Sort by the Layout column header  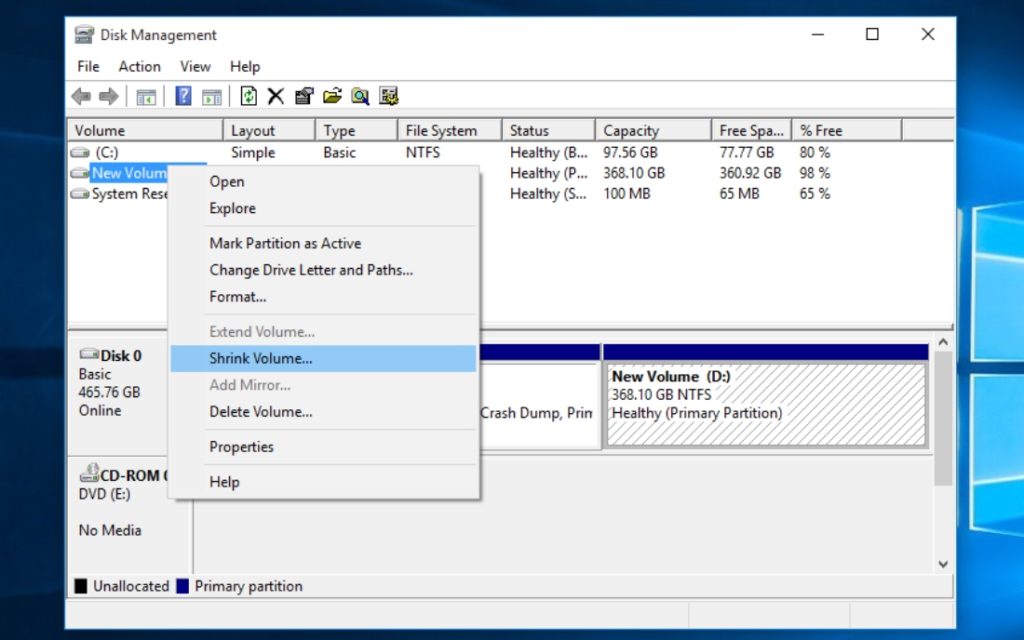(x=269, y=131)
